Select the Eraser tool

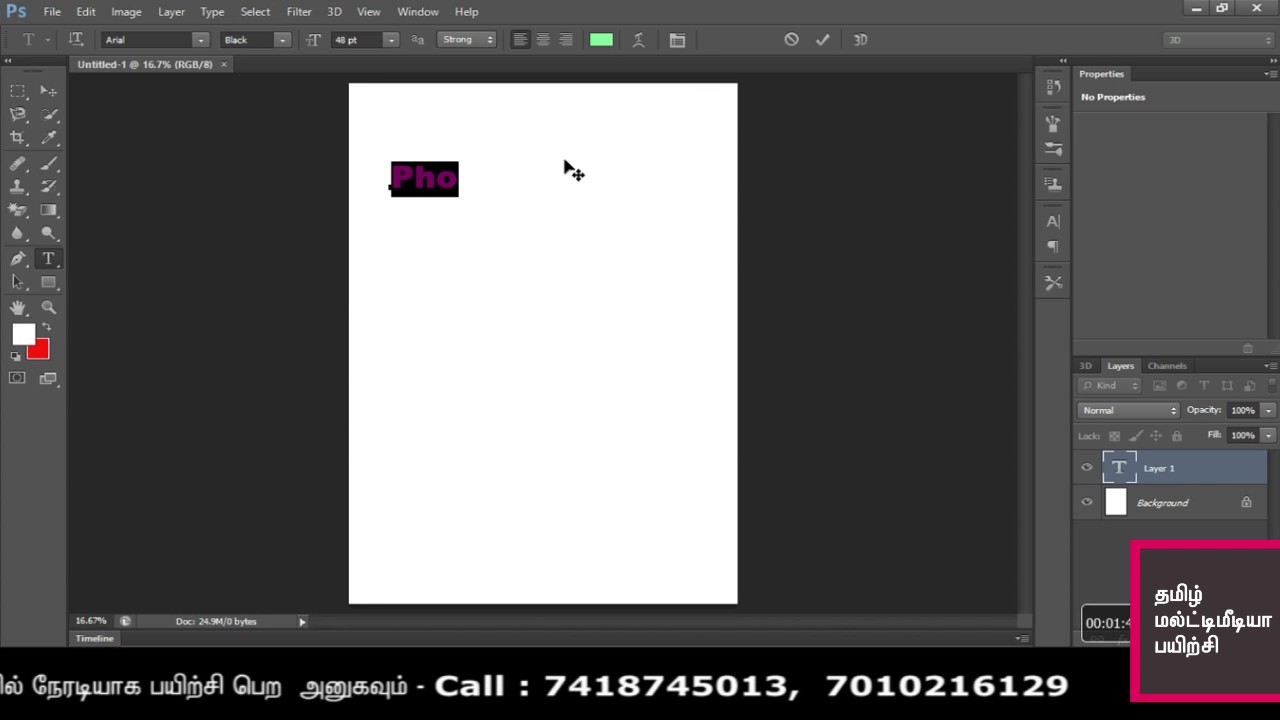click(18, 210)
